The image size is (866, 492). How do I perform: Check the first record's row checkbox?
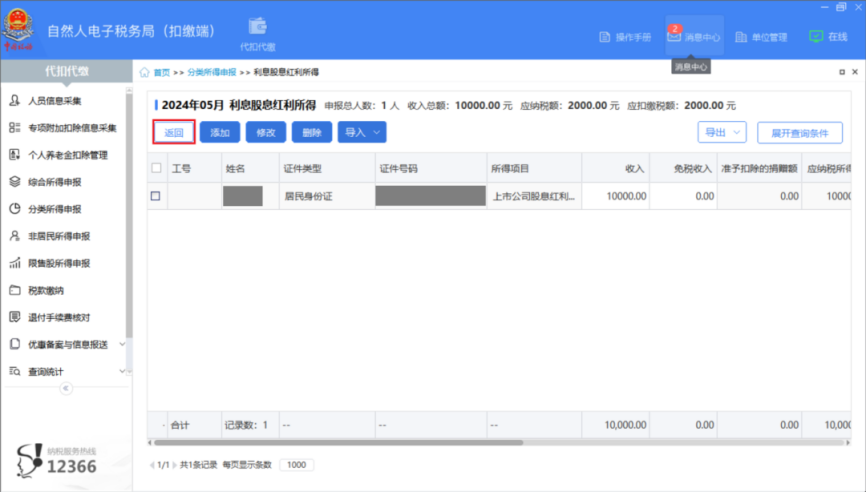156,196
